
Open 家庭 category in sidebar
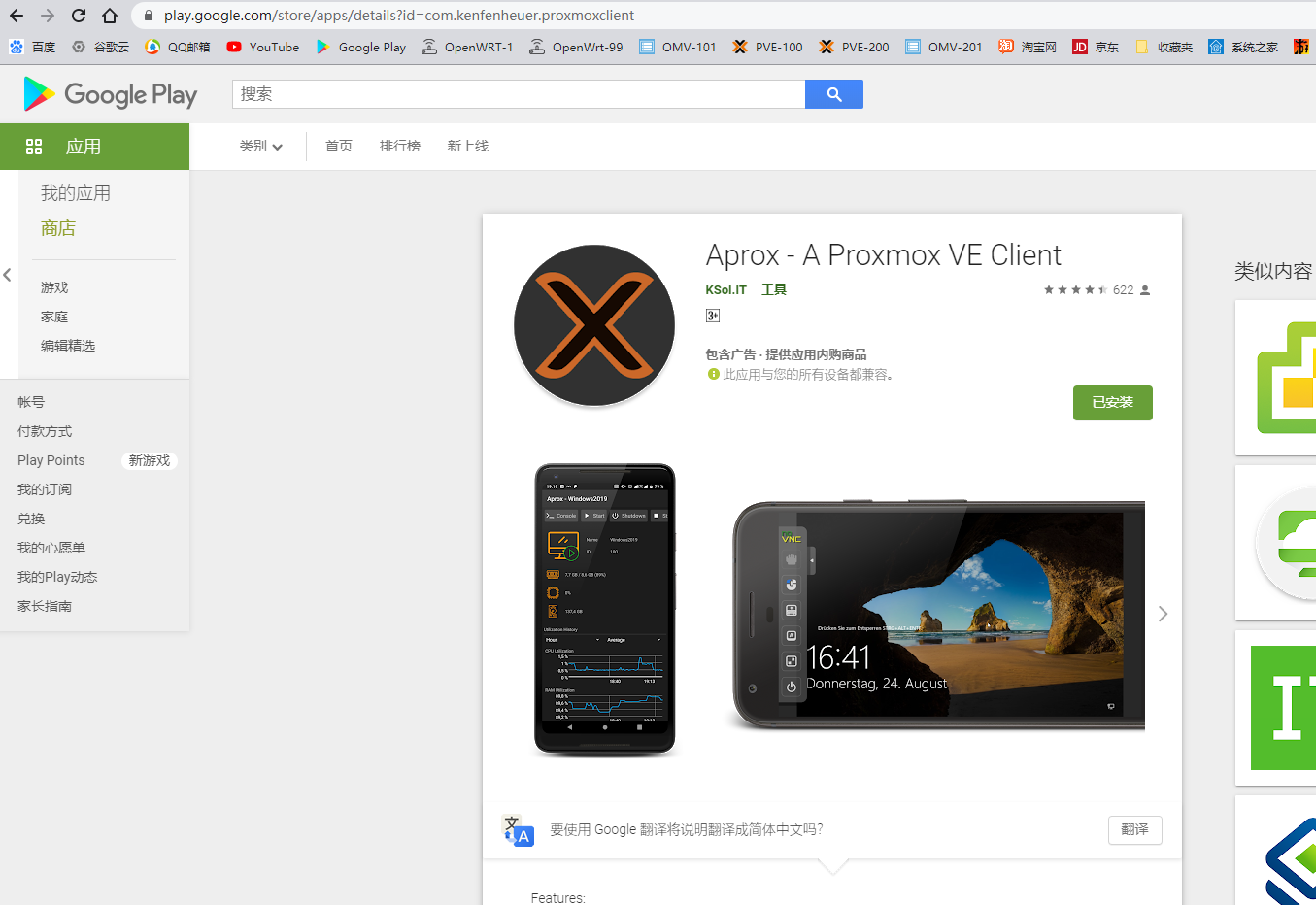(54, 317)
